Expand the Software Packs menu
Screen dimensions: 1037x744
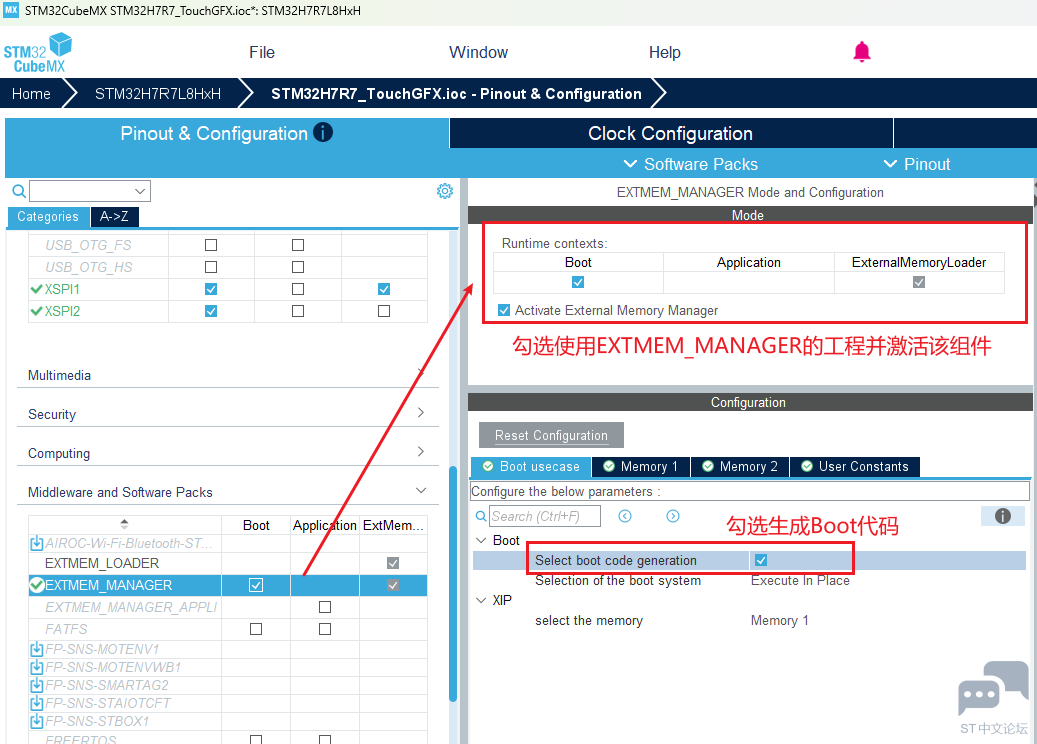[690, 164]
